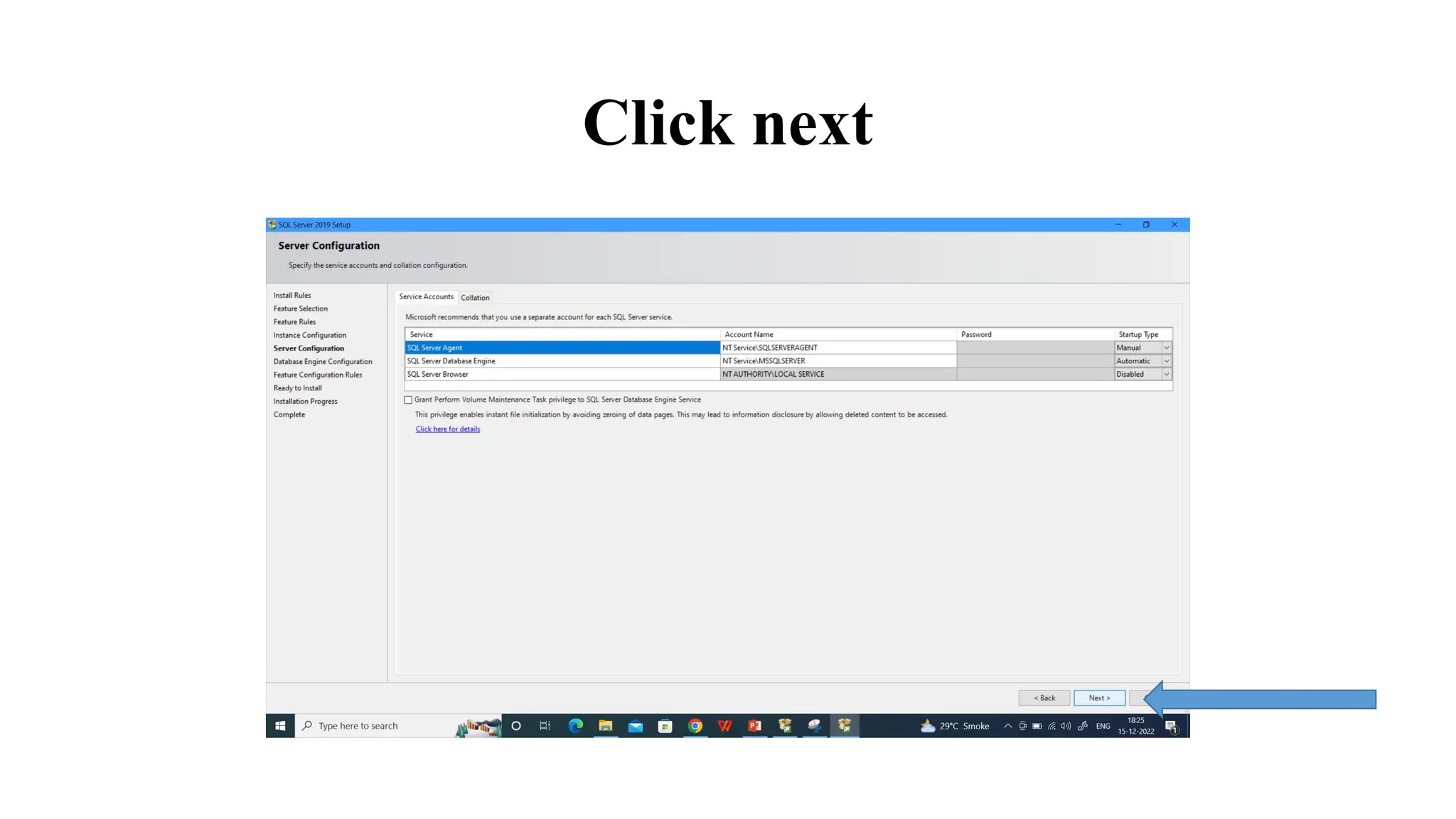Expand SQL Server Agent startup type dropdown
The image size is (1456, 819).
[1166, 348]
